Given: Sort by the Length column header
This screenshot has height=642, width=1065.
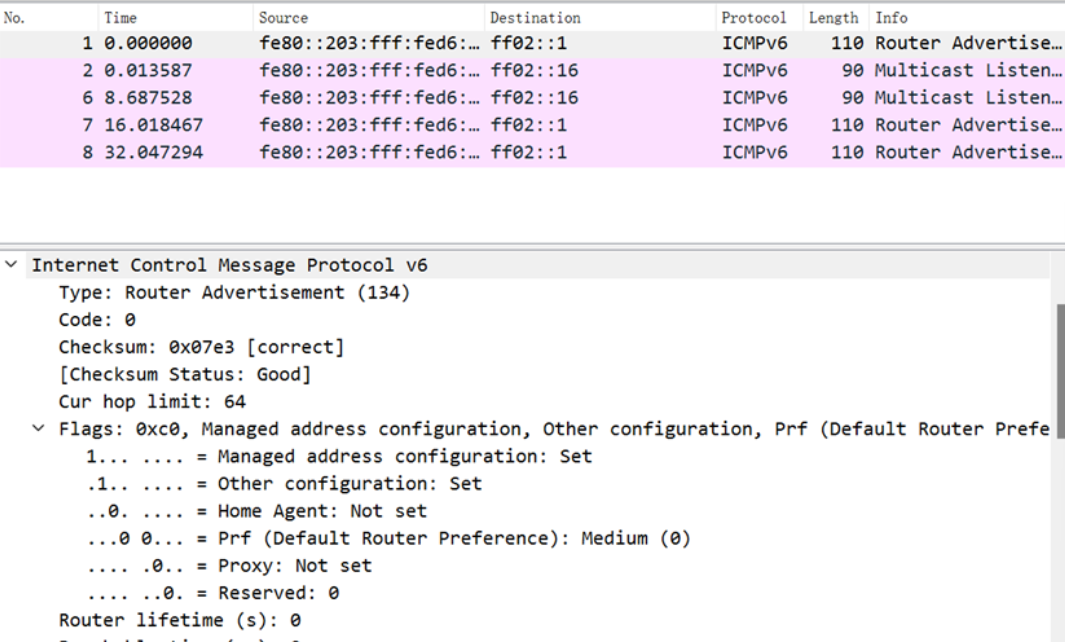Looking at the screenshot, I should (833, 18).
